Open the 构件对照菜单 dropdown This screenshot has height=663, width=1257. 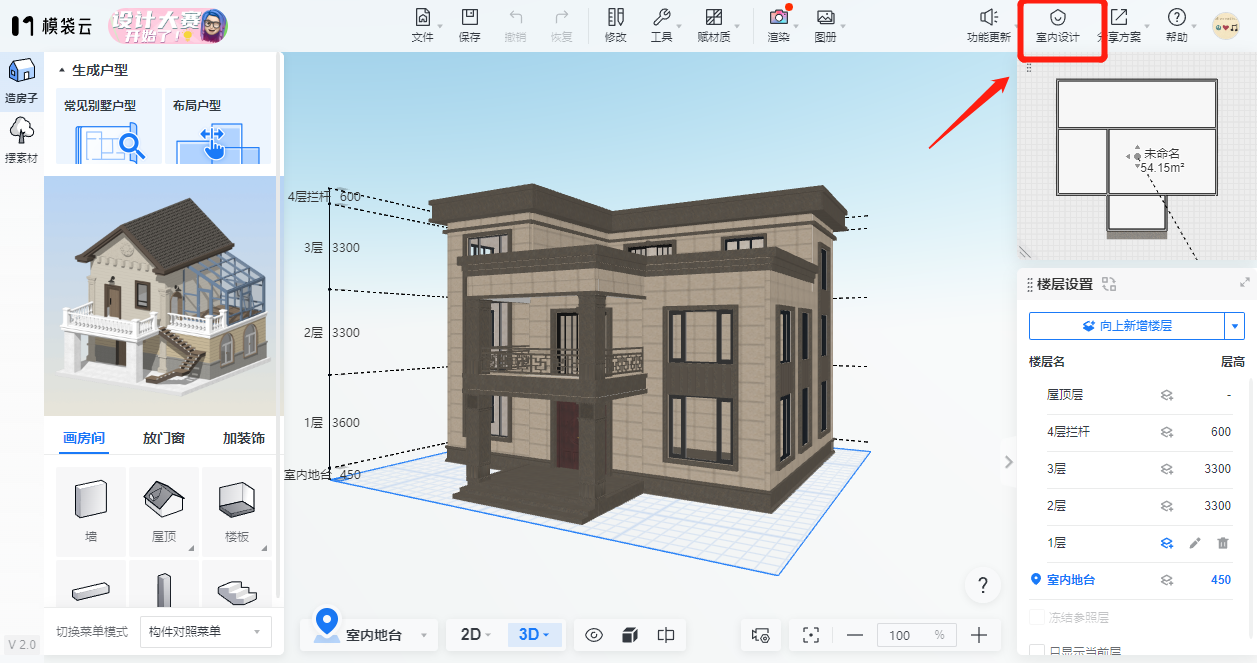(205, 631)
